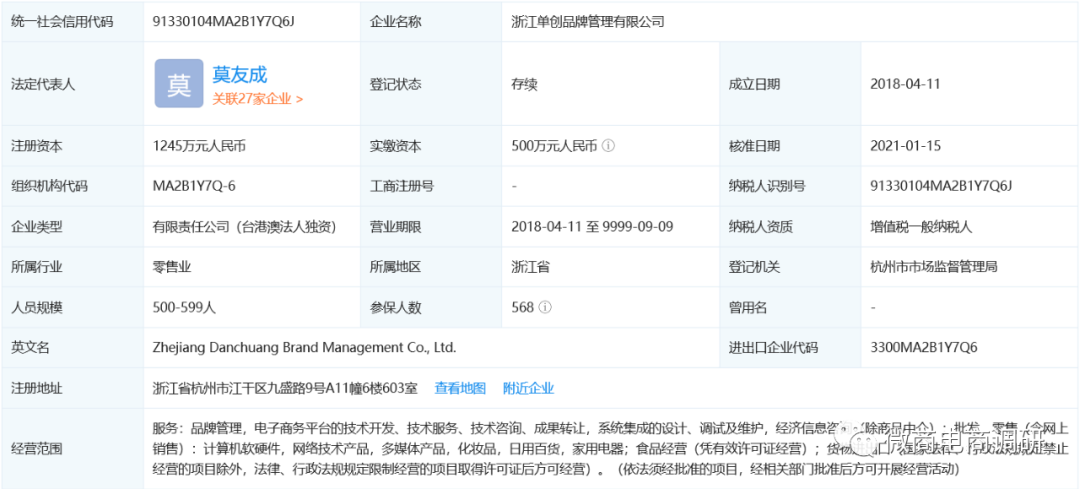The height and width of the screenshot is (489, 1080).
Task: Click the 附近企业 nearby companies link
Action: [528, 388]
